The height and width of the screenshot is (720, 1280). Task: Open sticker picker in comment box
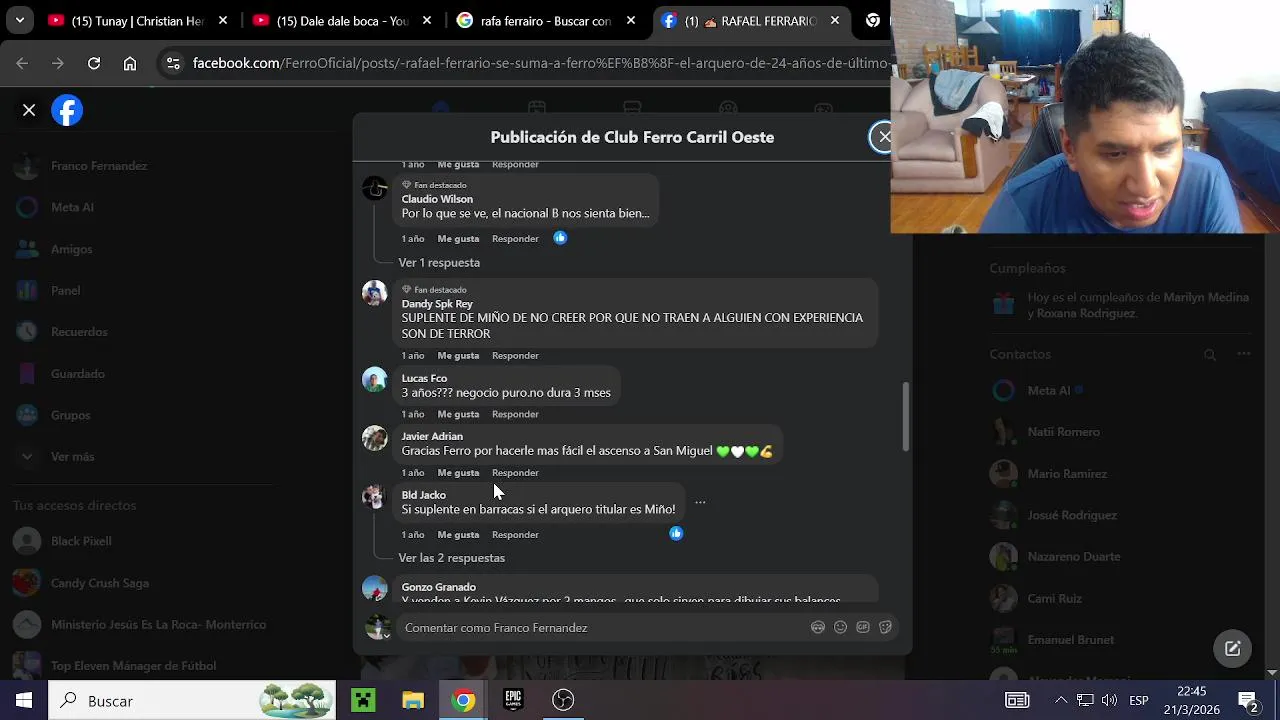(885, 627)
